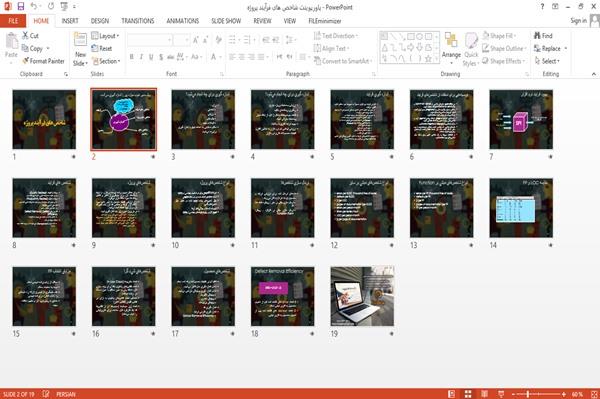The image size is (600, 399).
Task: Click the Format Painter tool
Action: pyautogui.click(x=43, y=61)
